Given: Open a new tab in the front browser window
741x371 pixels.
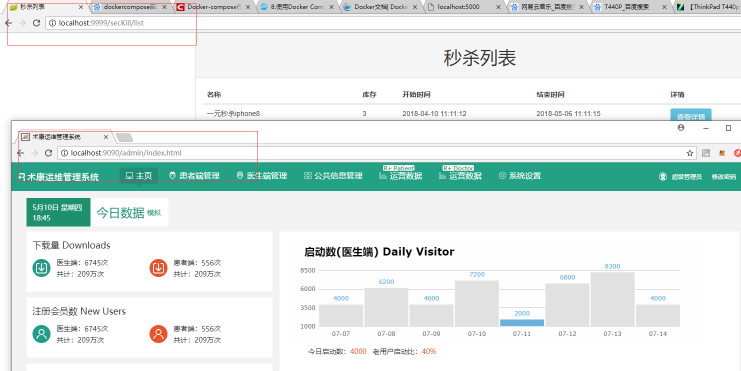Looking at the screenshot, I should click(124, 138).
